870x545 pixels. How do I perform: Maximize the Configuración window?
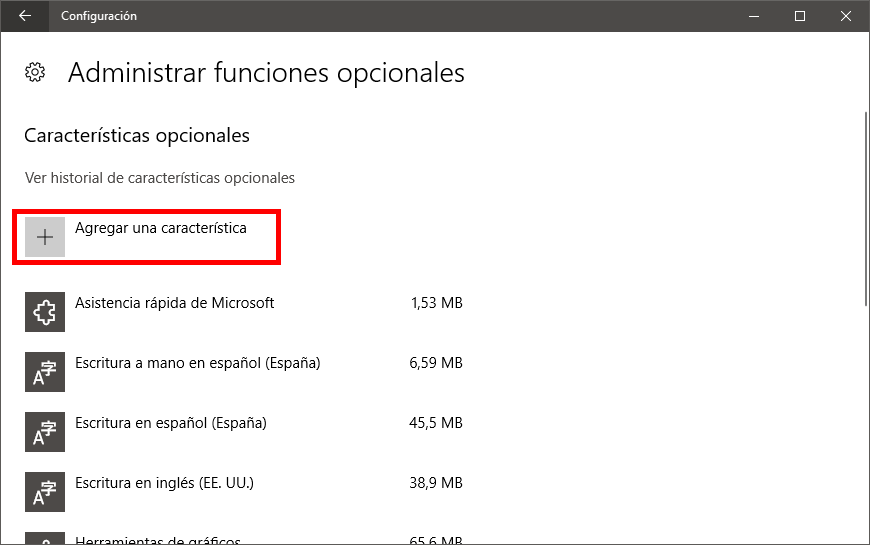(800, 16)
